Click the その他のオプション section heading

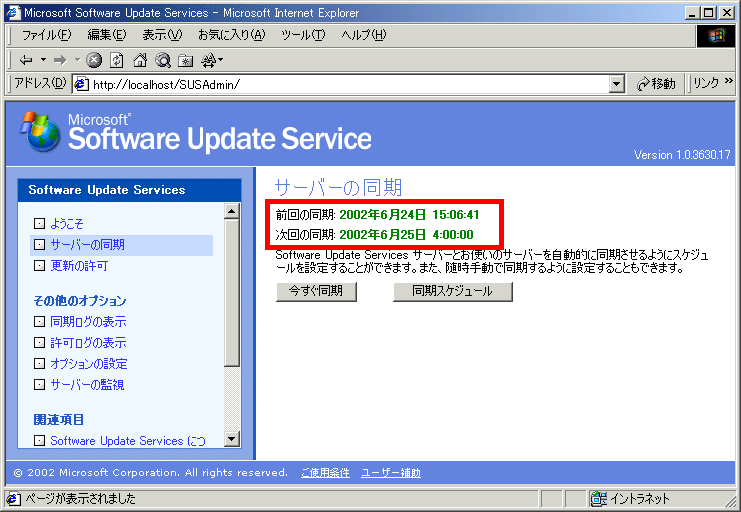pos(80,301)
